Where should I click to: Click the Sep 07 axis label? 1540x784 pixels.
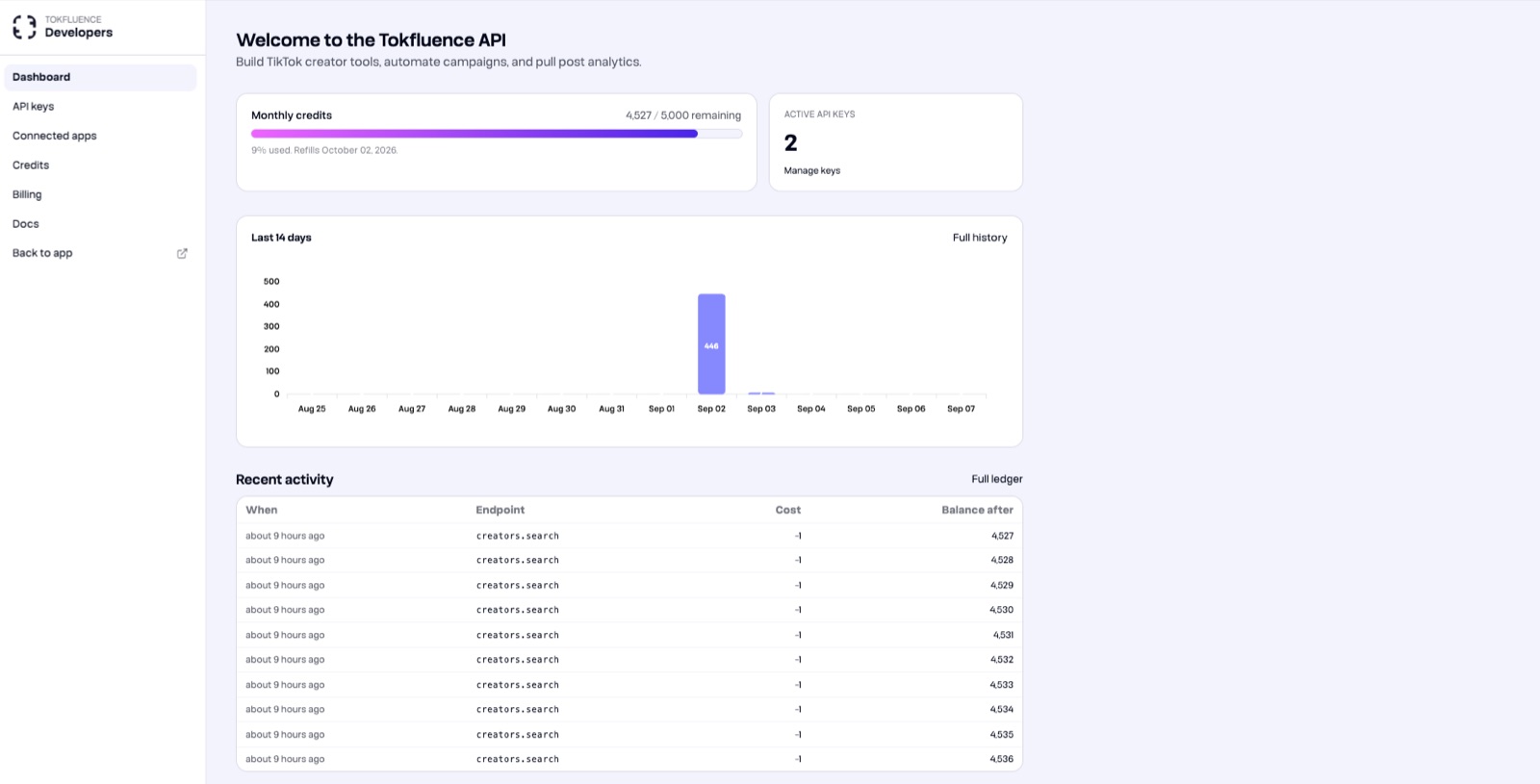click(x=961, y=409)
